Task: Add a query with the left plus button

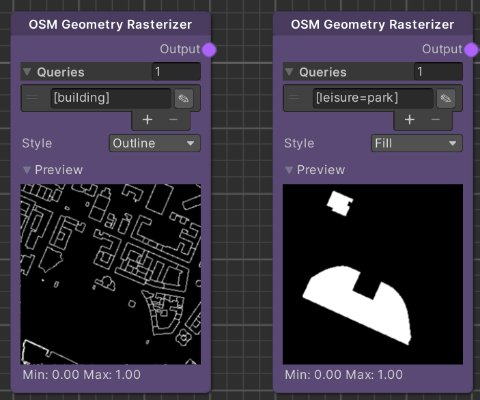Action: point(147,120)
